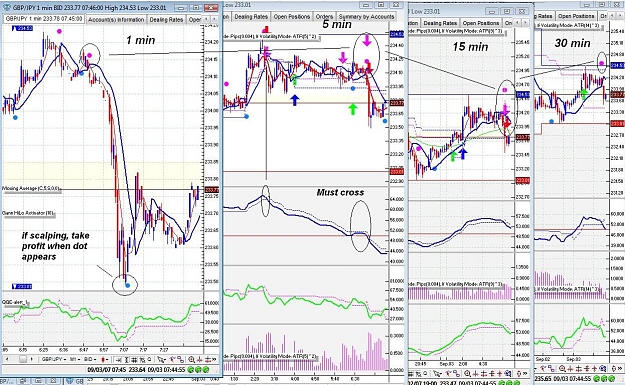Click the second red crosshair icon in 1 min toolbar

coord(208,360)
